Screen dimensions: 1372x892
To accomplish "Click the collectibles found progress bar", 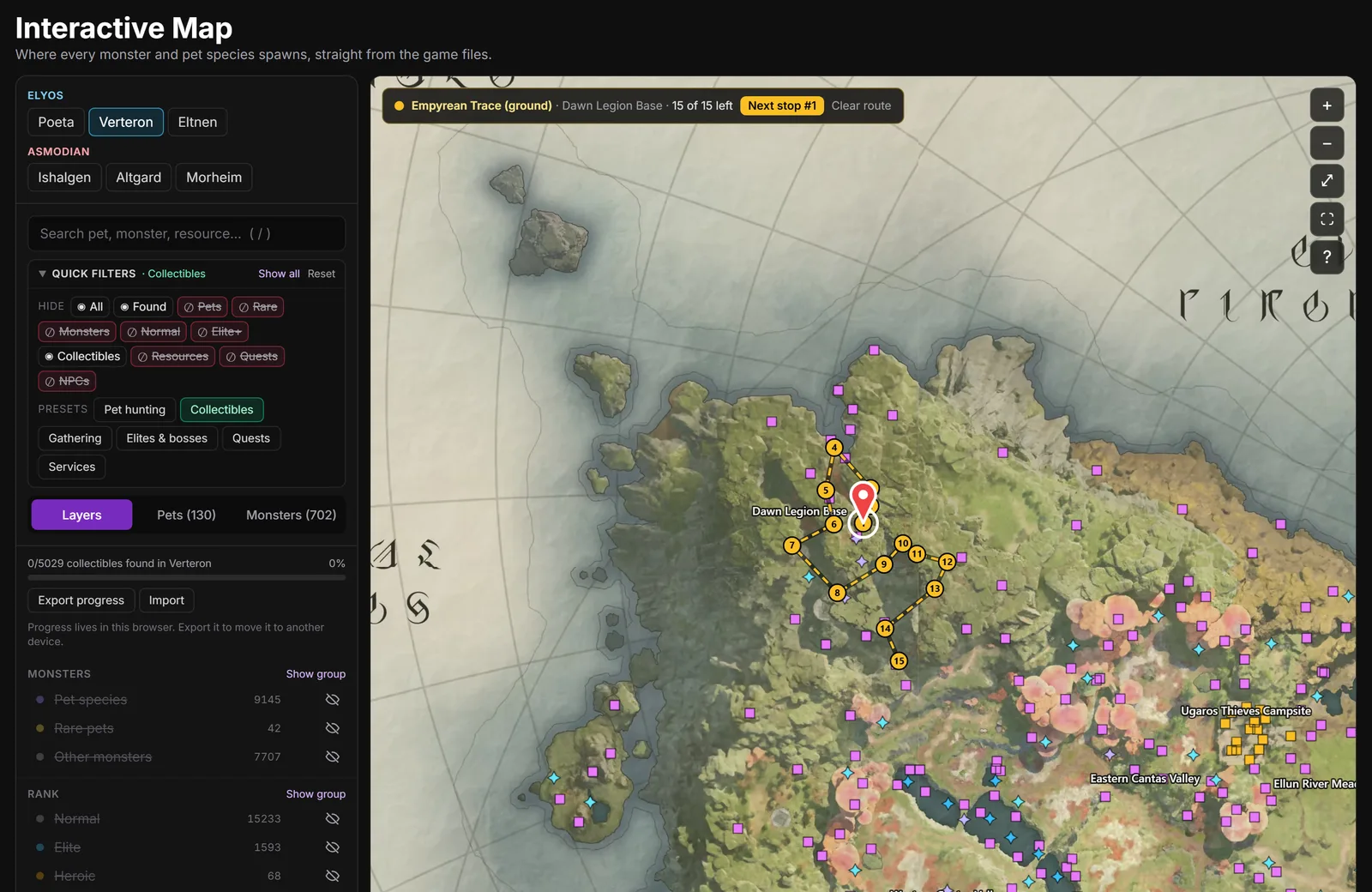I will [186, 578].
